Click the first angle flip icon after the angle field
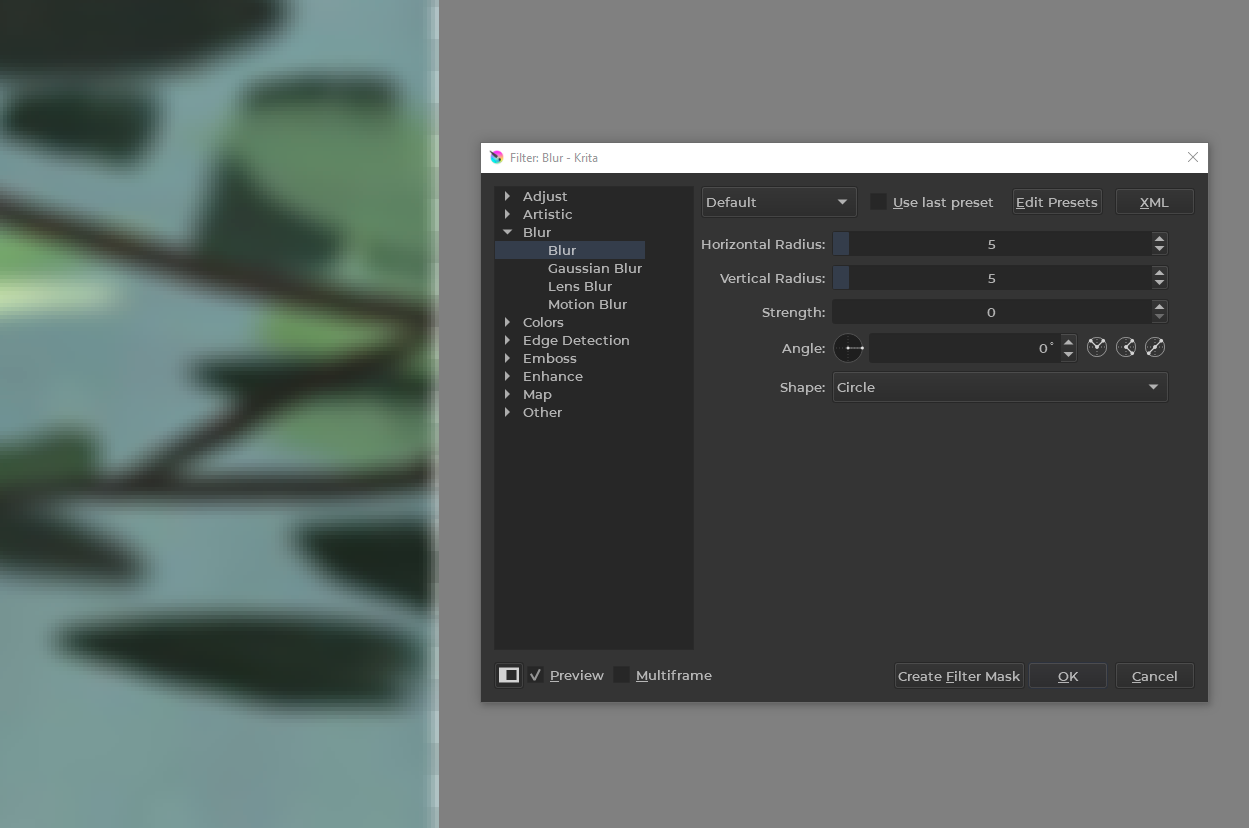 1097,348
